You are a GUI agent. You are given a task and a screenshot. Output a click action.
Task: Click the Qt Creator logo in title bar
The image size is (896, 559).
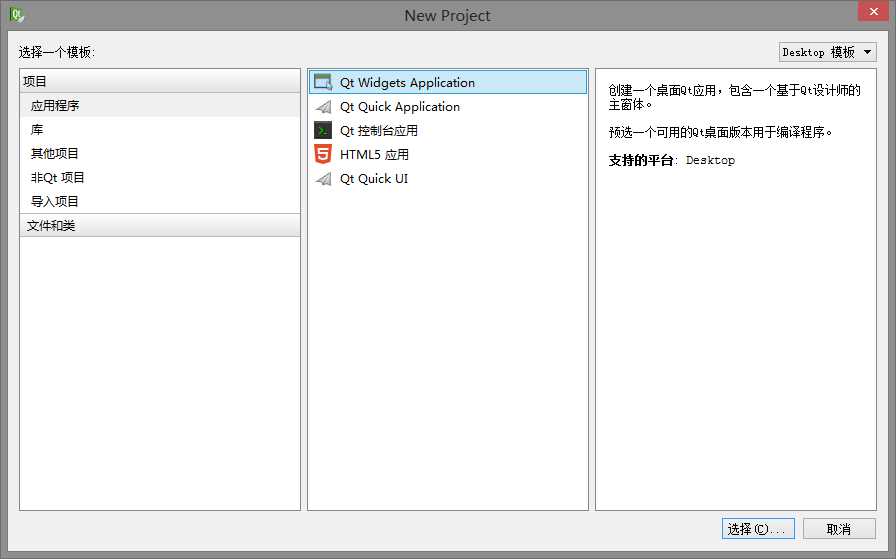point(17,15)
